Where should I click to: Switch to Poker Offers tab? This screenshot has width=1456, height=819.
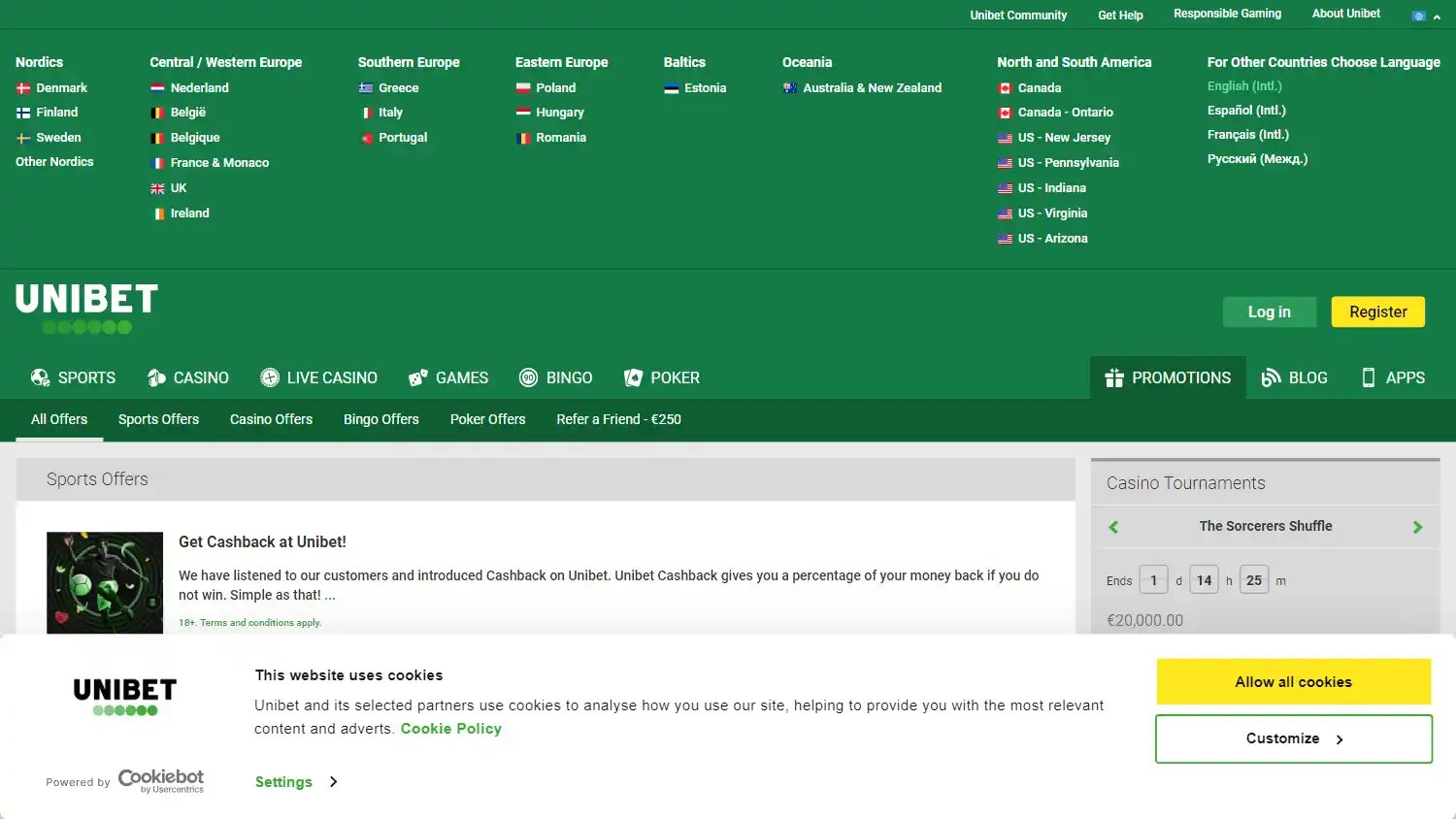(488, 419)
